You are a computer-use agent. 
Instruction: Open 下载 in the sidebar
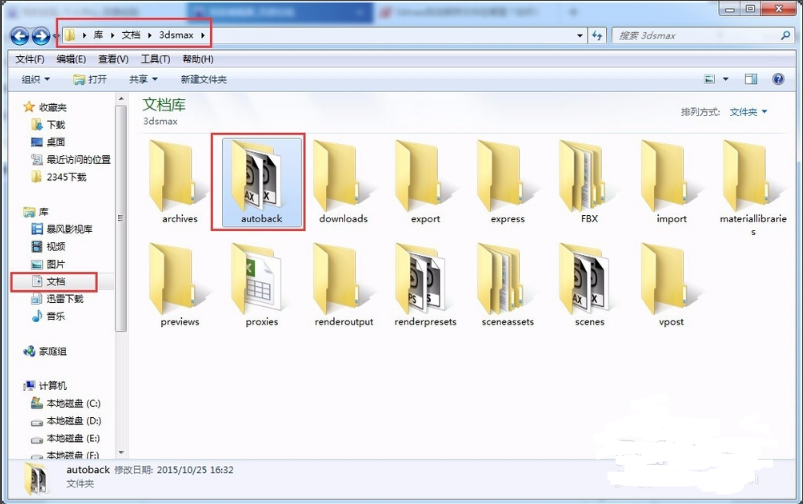(48, 124)
